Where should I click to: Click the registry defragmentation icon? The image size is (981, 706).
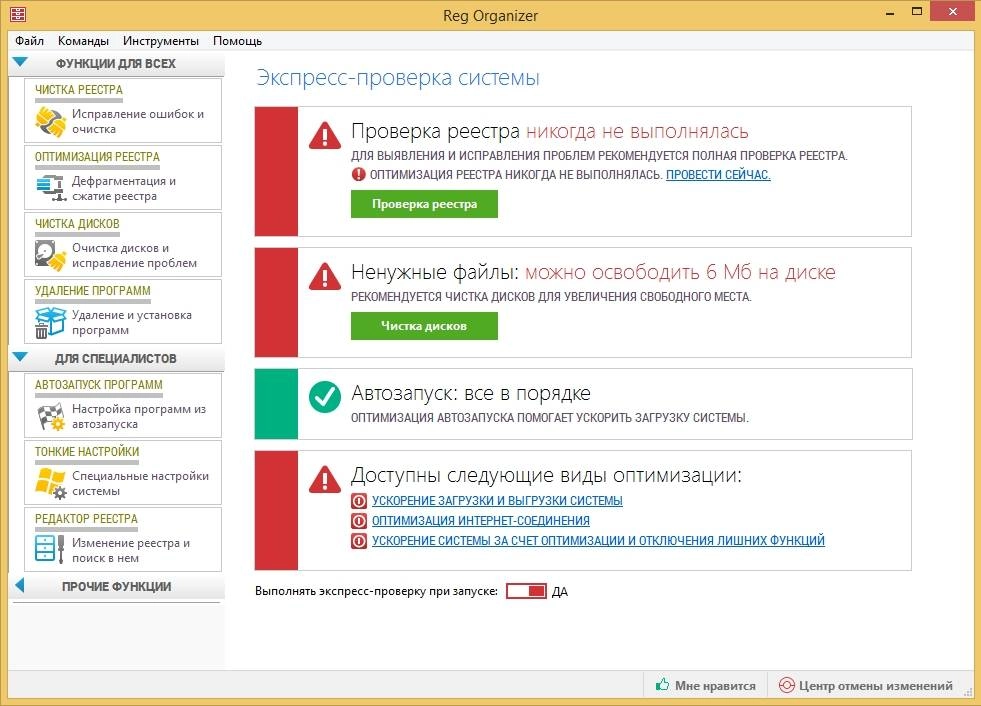point(51,188)
